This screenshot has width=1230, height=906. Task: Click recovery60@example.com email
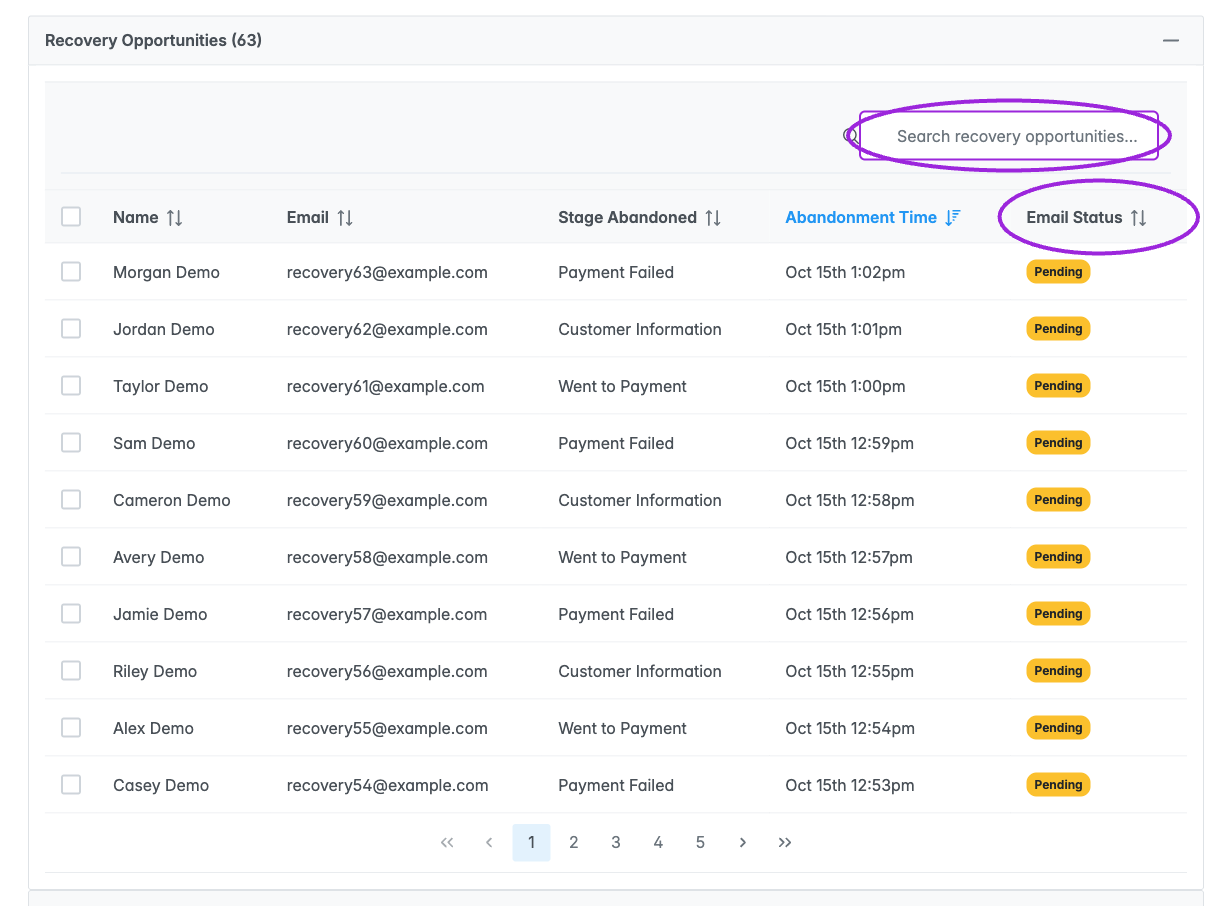pyautogui.click(x=387, y=443)
